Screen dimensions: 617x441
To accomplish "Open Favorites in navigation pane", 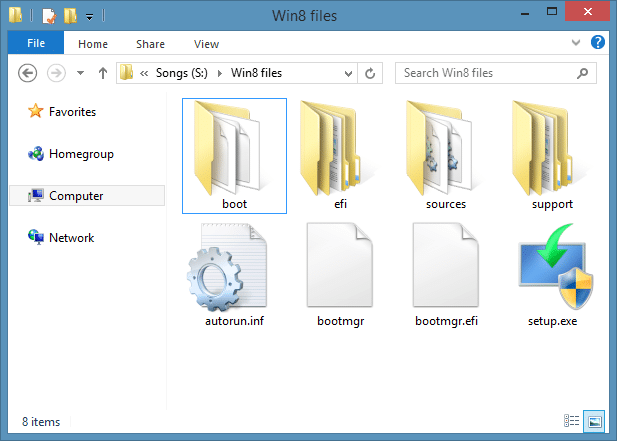I will tap(62, 112).
